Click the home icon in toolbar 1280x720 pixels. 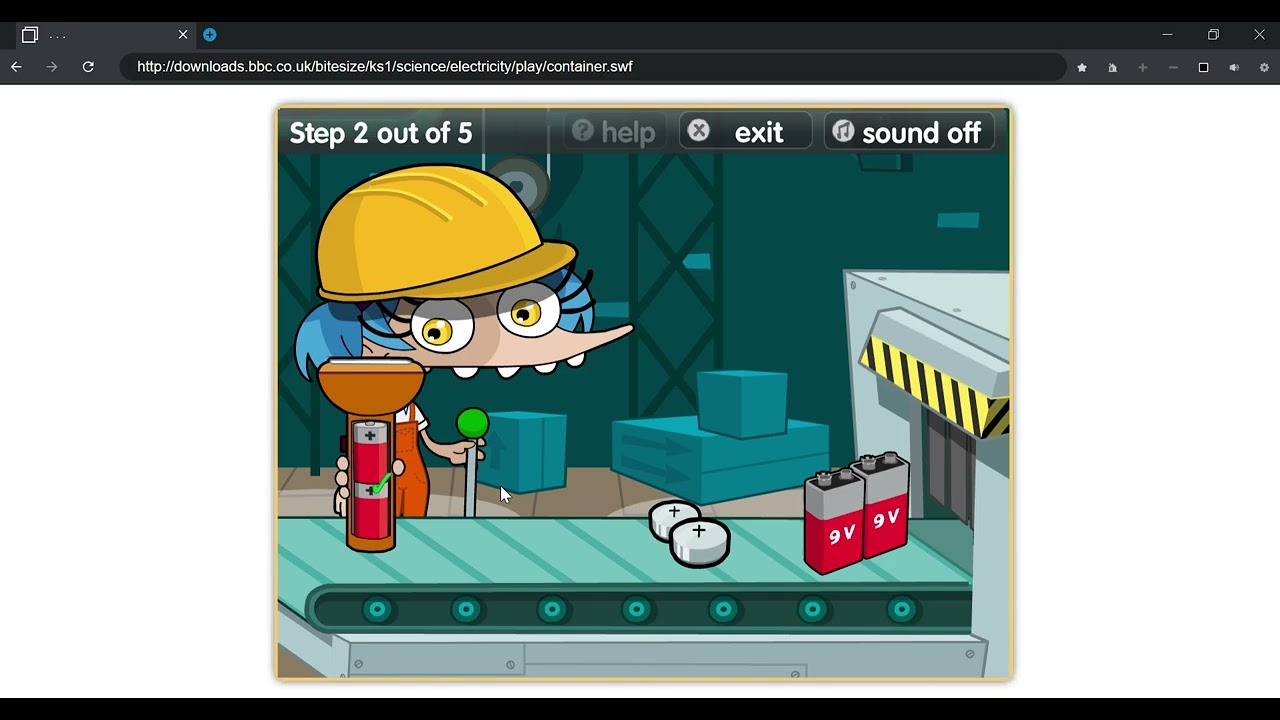[1112, 67]
